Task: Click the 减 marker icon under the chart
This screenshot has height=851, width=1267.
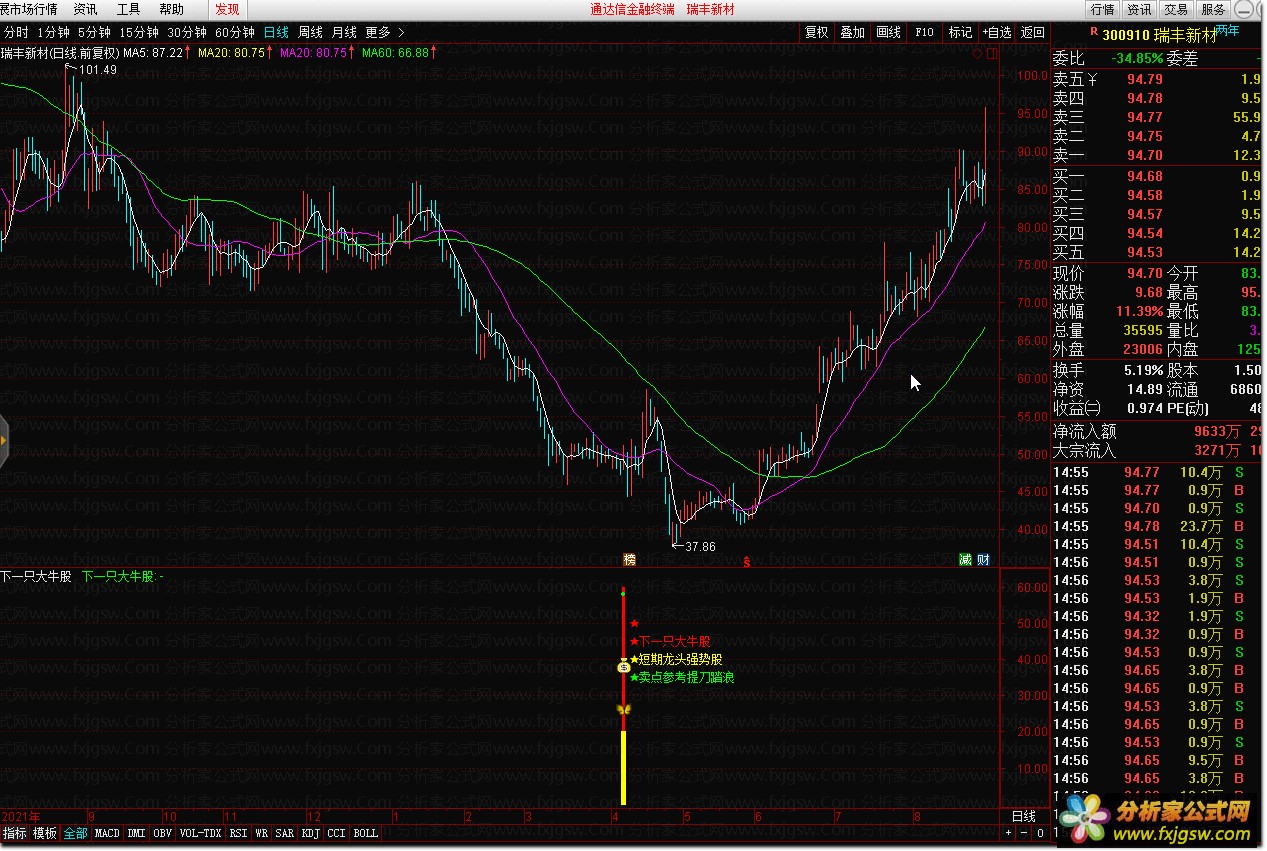Action: tap(965, 560)
